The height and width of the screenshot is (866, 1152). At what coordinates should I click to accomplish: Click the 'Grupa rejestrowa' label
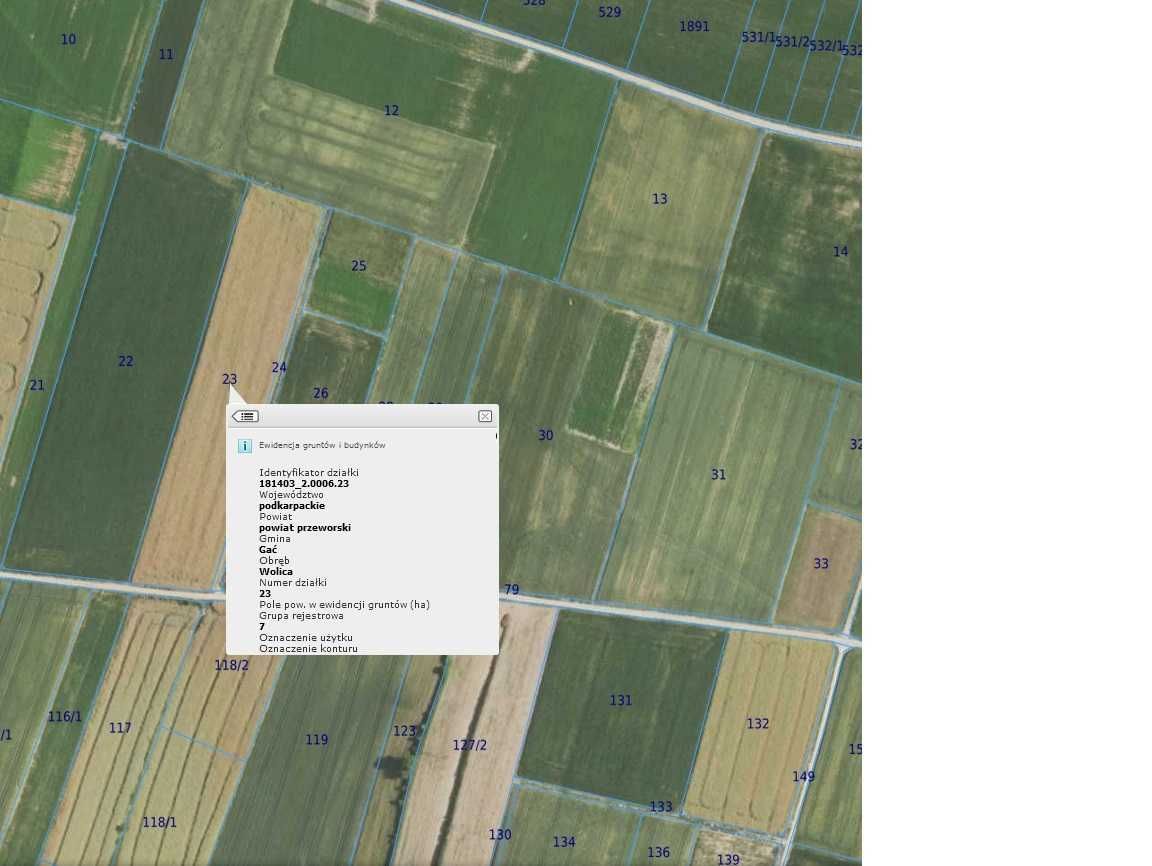click(x=301, y=616)
